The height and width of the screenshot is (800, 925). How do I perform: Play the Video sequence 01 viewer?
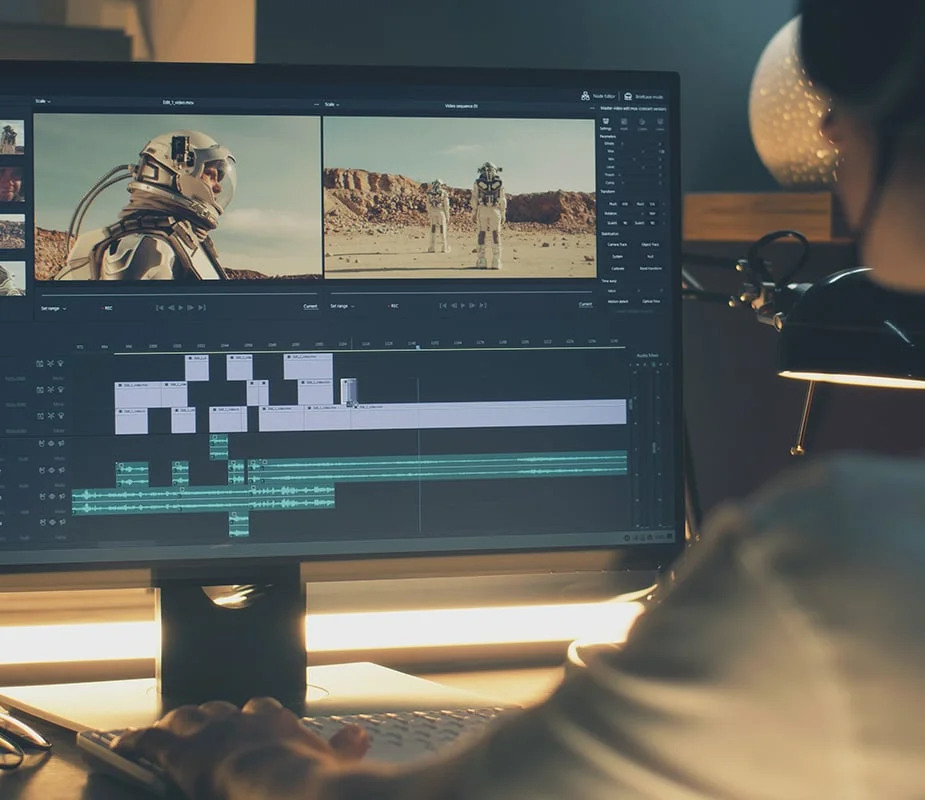(x=462, y=306)
